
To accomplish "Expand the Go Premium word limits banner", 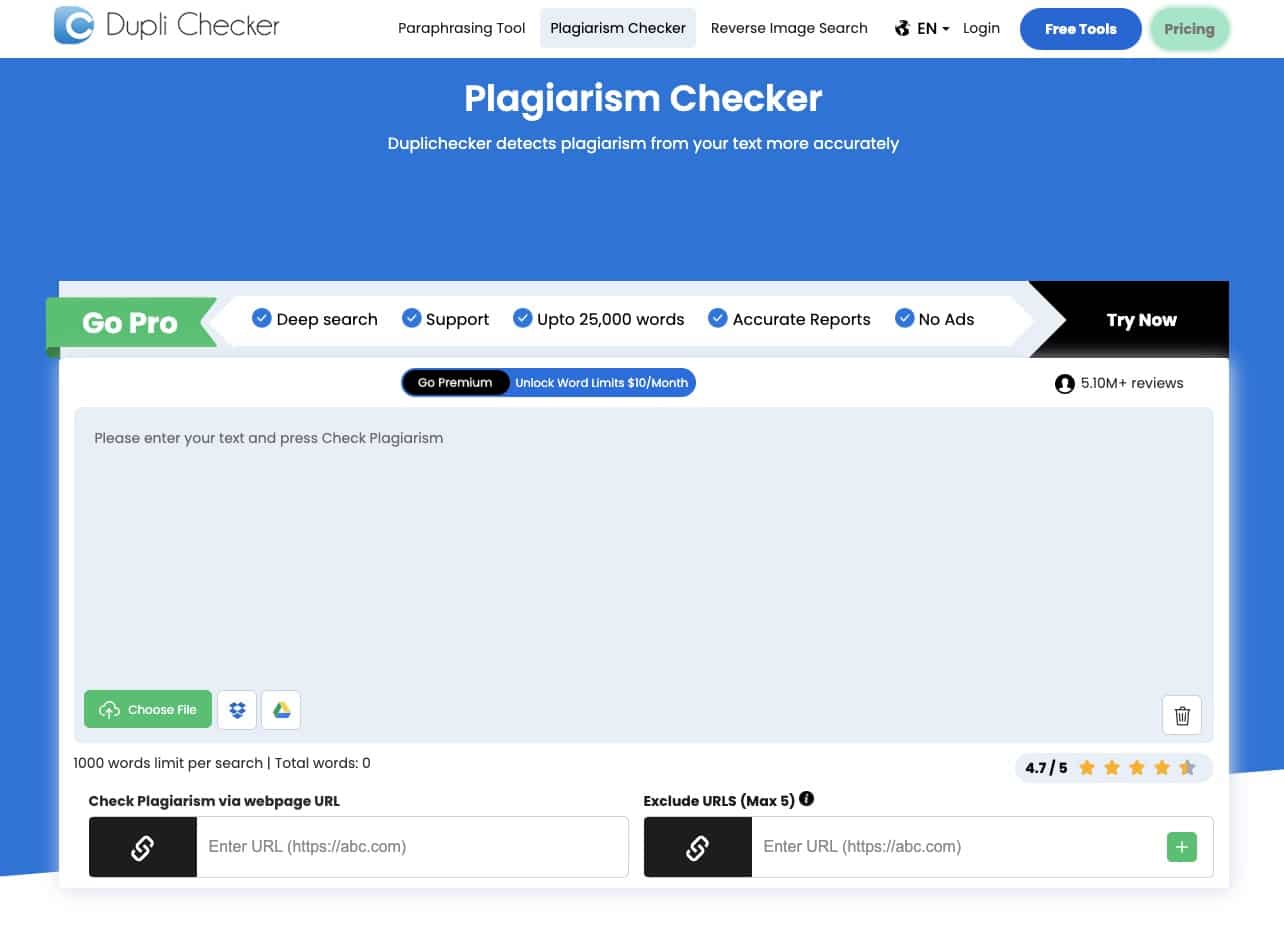I will (548, 382).
